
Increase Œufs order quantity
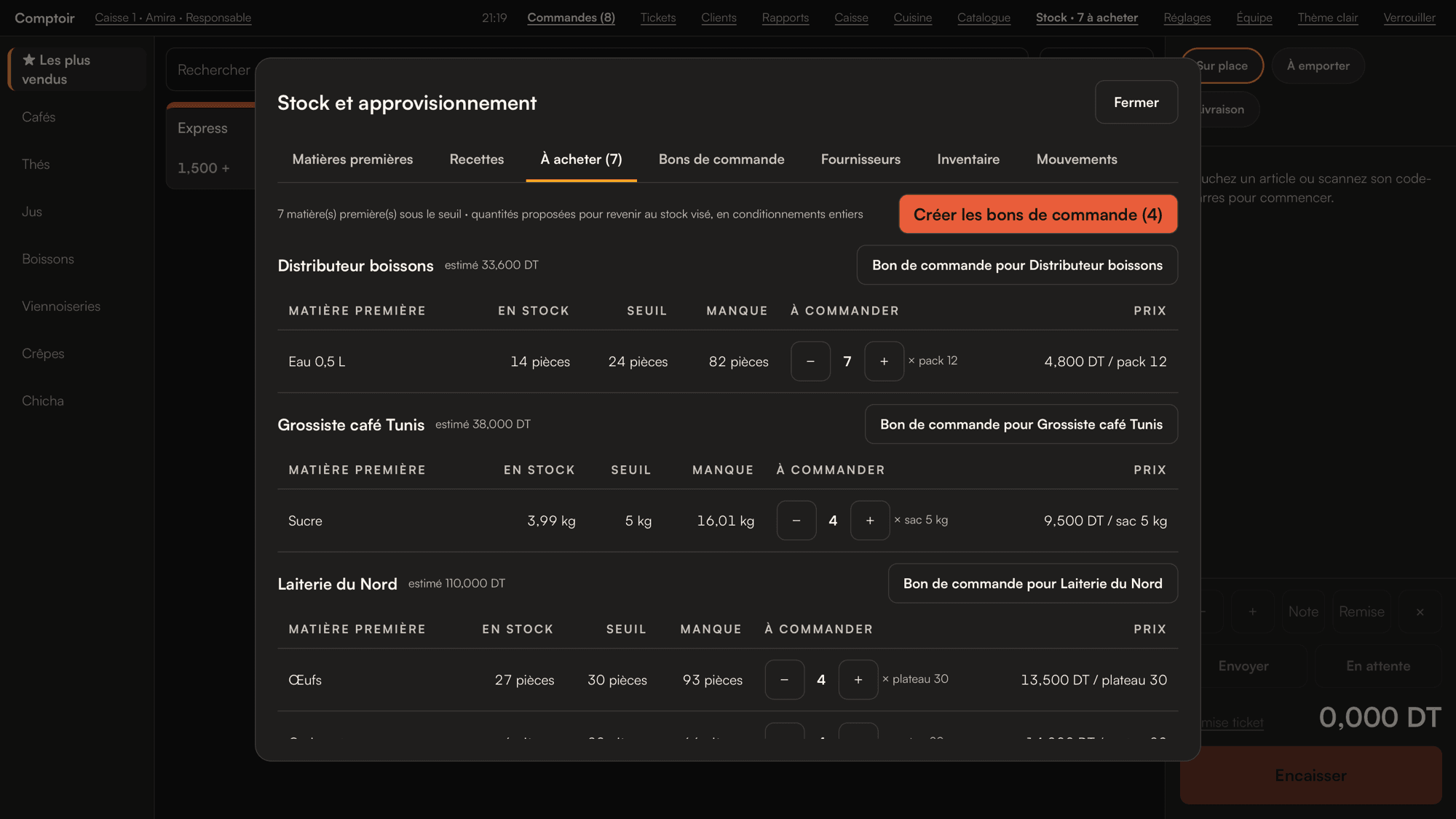(x=858, y=679)
